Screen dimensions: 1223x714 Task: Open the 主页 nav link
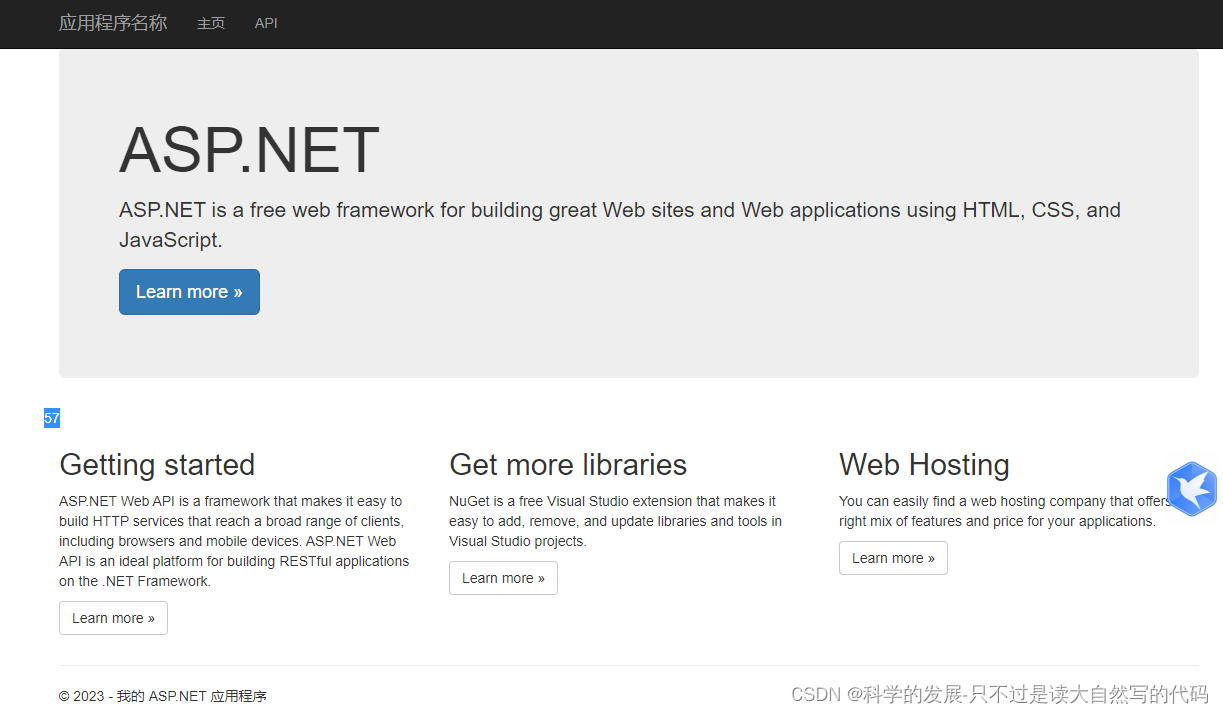[x=211, y=23]
